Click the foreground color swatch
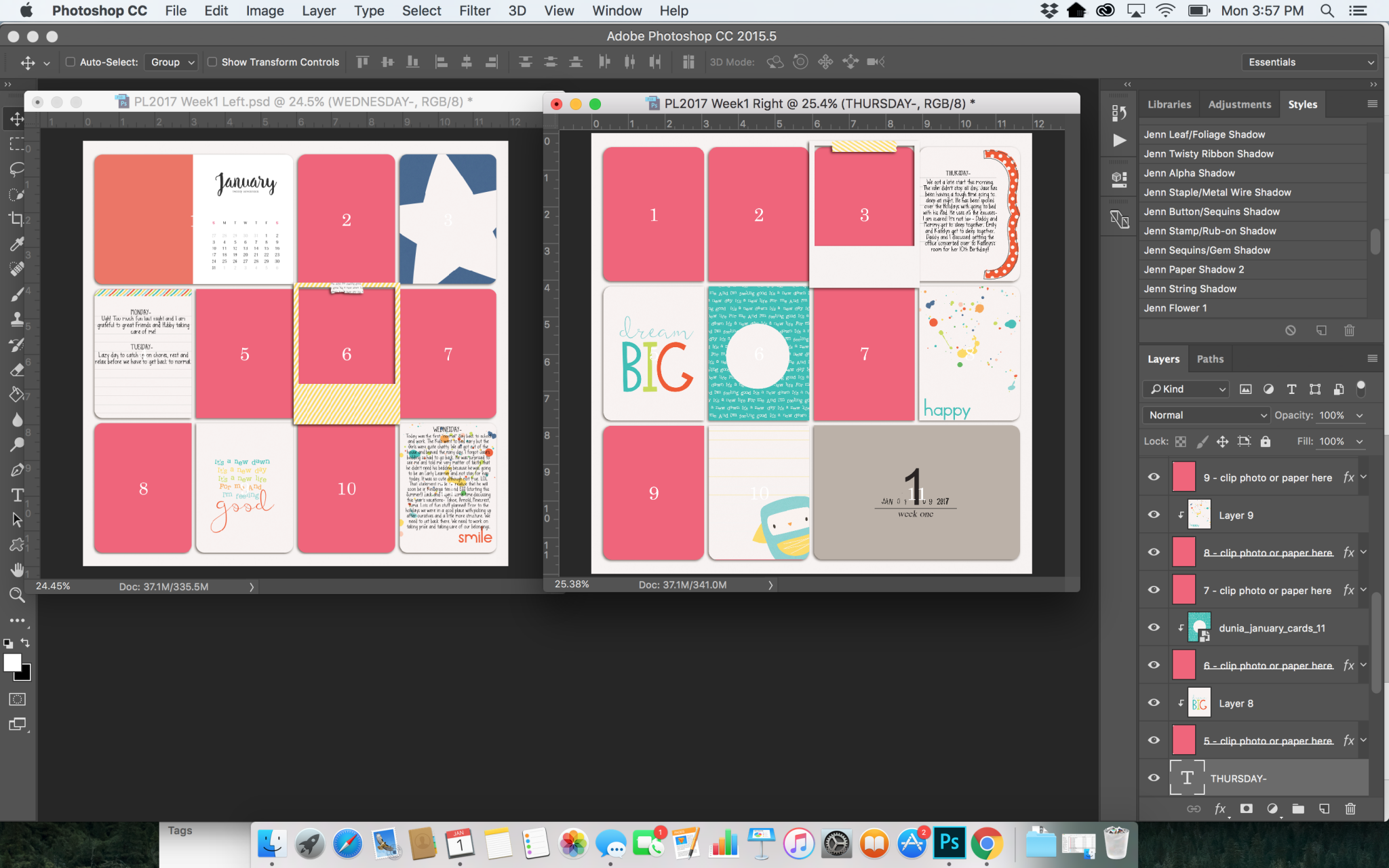The width and height of the screenshot is (1389, 868). [x=12, y=663]
